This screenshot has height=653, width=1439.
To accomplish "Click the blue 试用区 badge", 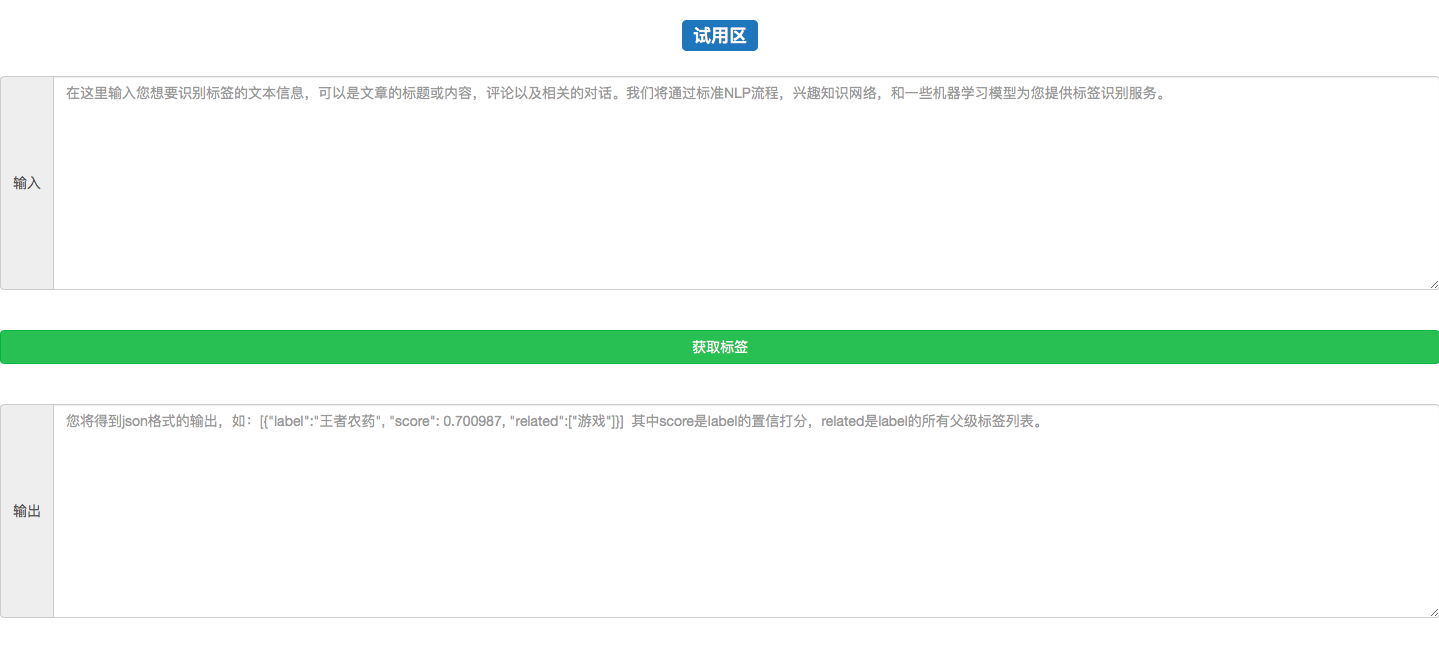I will pos(719,36).
